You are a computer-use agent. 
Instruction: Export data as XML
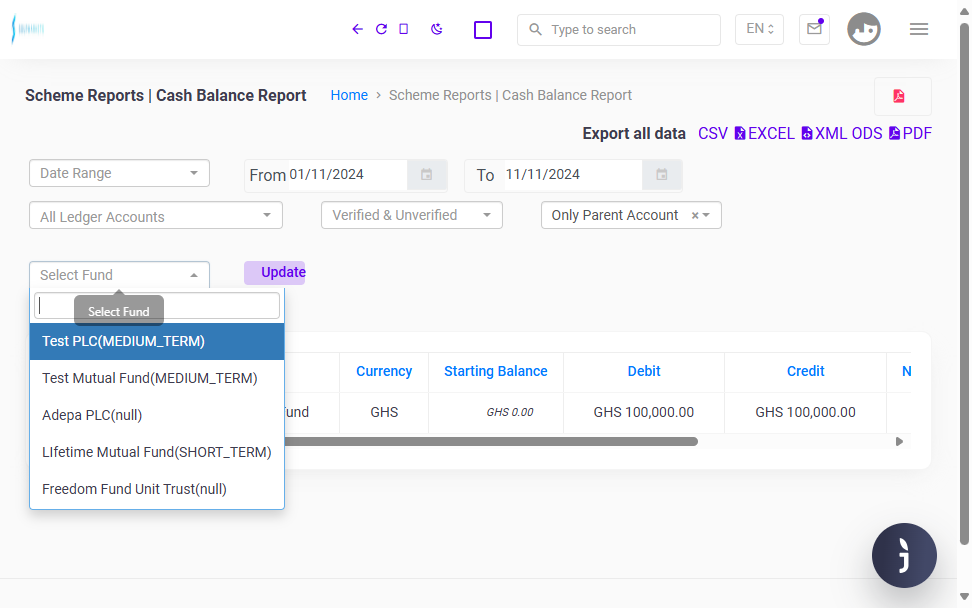(x=823, y=134)
